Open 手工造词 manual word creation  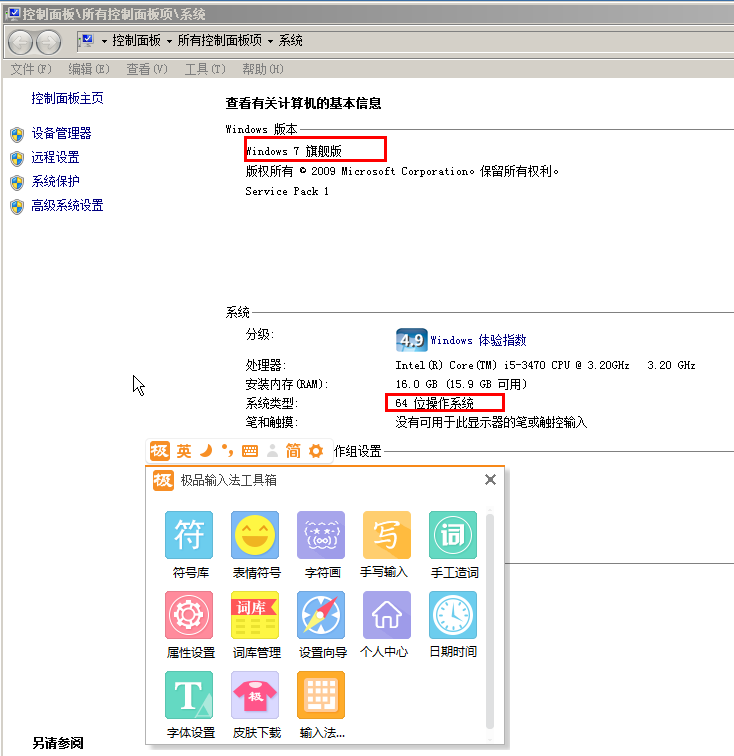(x=453, y=535)
